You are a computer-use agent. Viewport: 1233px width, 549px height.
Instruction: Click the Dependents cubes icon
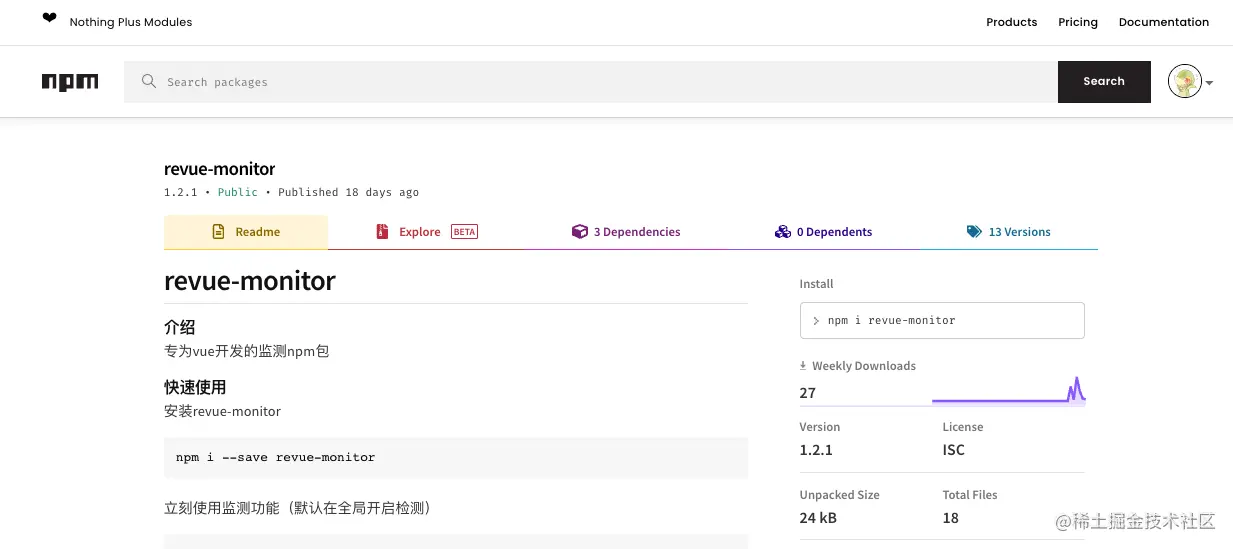[783, 231]
